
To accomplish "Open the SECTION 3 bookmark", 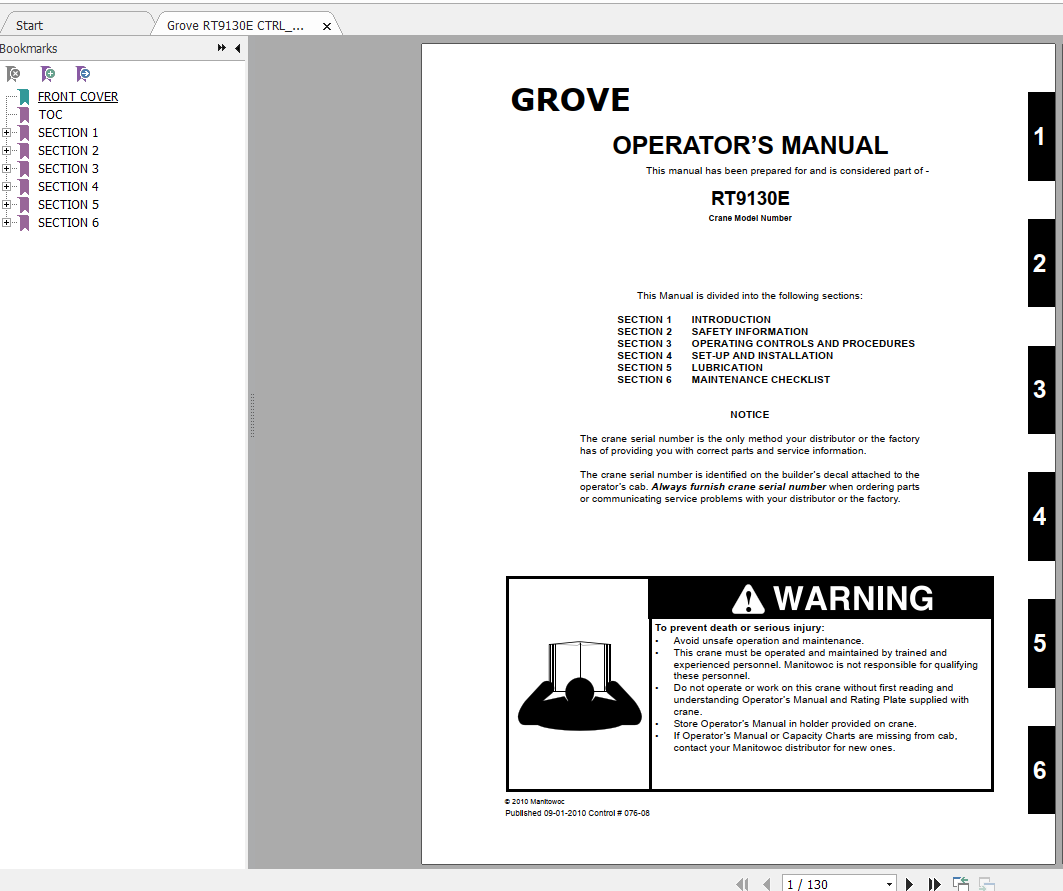I will pos(68,169).
